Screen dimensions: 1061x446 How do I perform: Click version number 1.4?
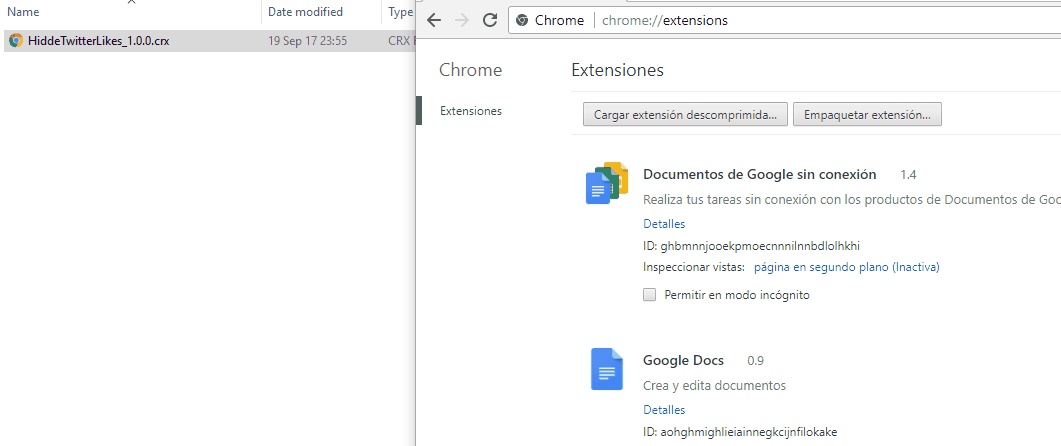point(908,175)
